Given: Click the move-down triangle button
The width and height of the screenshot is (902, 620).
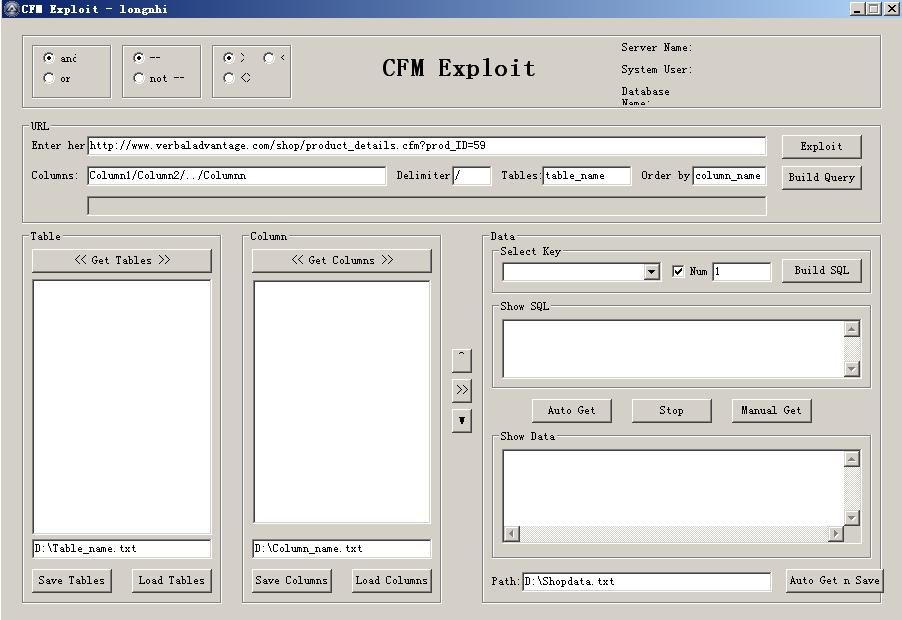Looking at the screenshot, I should pyautogui.click(x=461, y=420).
